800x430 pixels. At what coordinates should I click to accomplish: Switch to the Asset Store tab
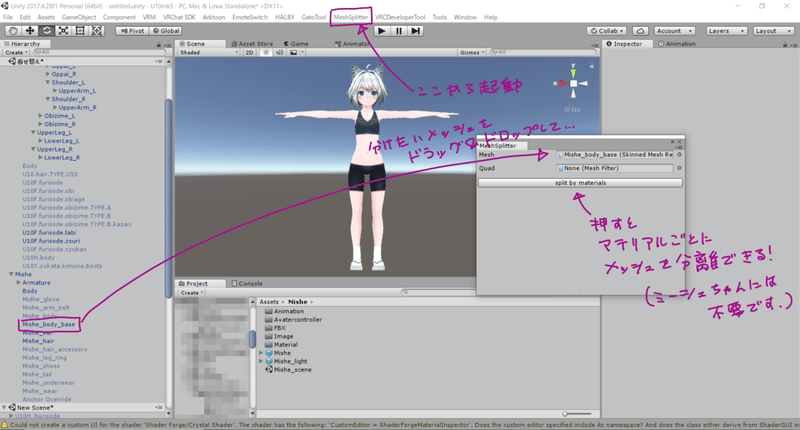pyautogui.click(x=252, y=44)
